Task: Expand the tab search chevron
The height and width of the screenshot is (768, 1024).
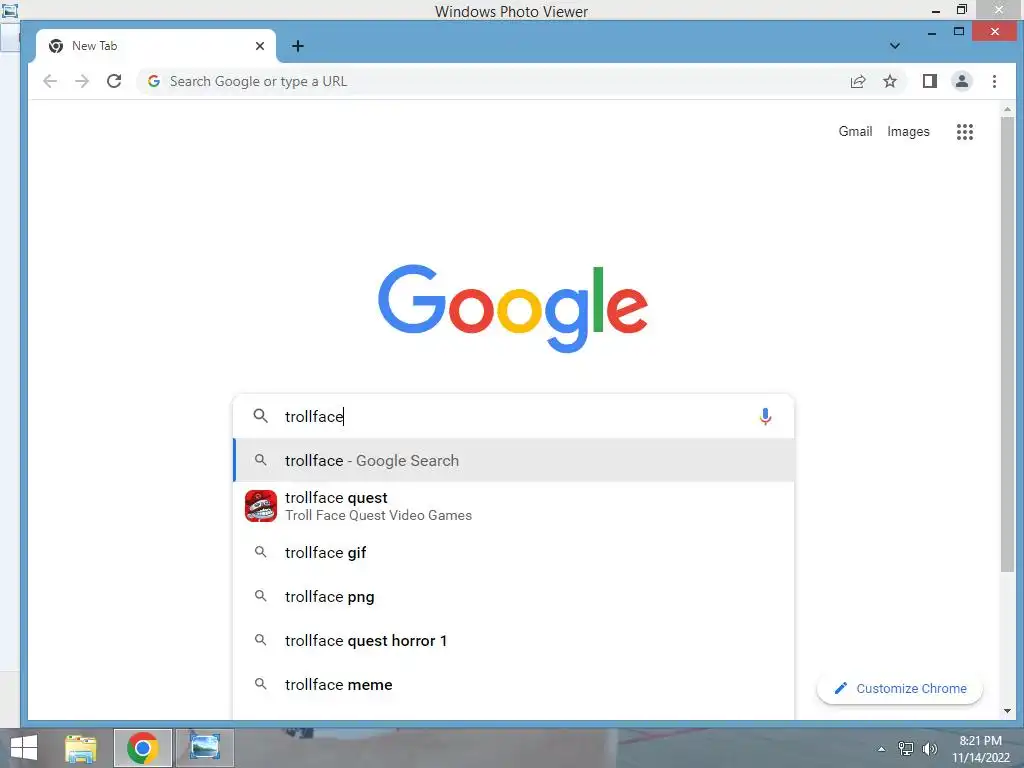Action: [x=895, y=46]
